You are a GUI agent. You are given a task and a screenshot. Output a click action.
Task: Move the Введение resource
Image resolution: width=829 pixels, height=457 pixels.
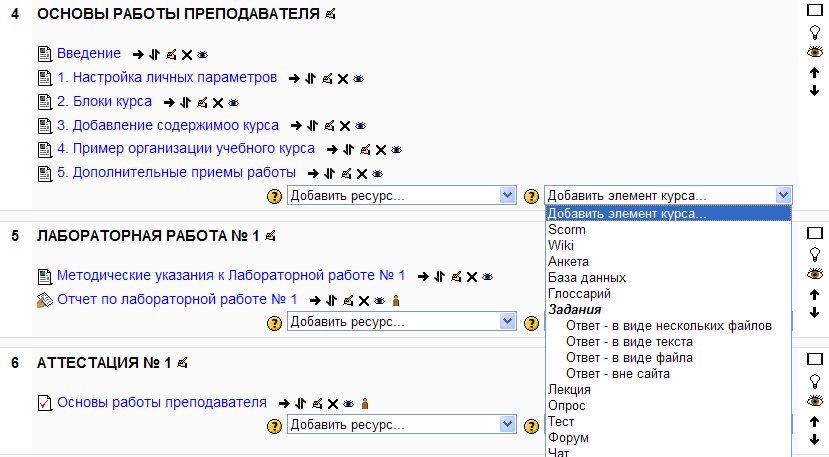(154, 54)
